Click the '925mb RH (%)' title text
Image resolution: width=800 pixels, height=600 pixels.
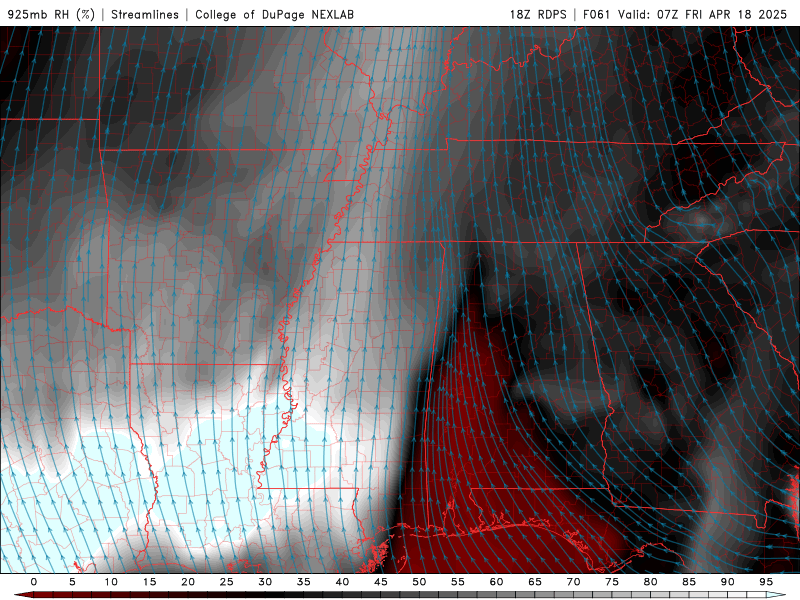(x=52, y=14)
